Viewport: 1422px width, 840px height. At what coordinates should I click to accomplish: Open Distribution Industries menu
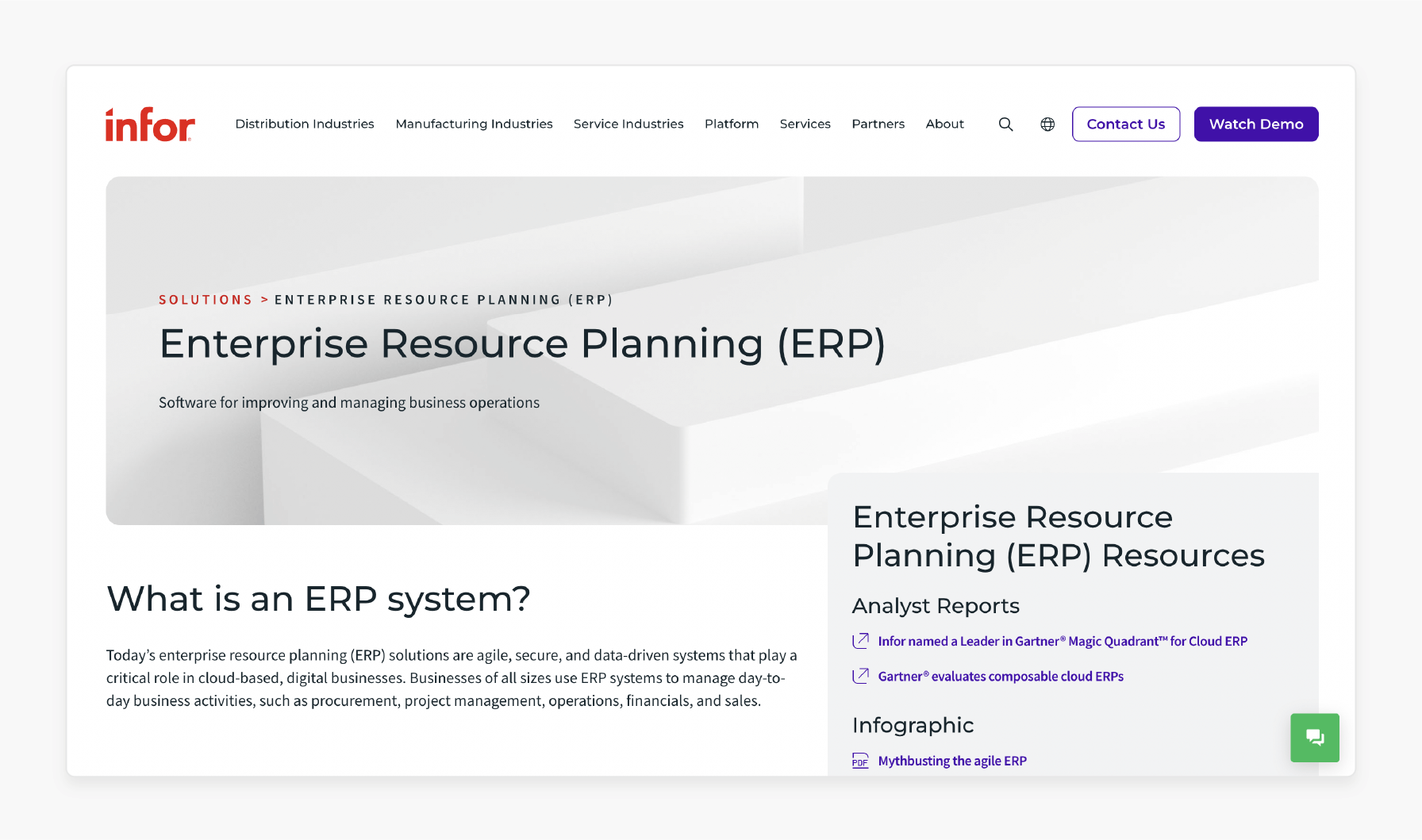point(305,124)
